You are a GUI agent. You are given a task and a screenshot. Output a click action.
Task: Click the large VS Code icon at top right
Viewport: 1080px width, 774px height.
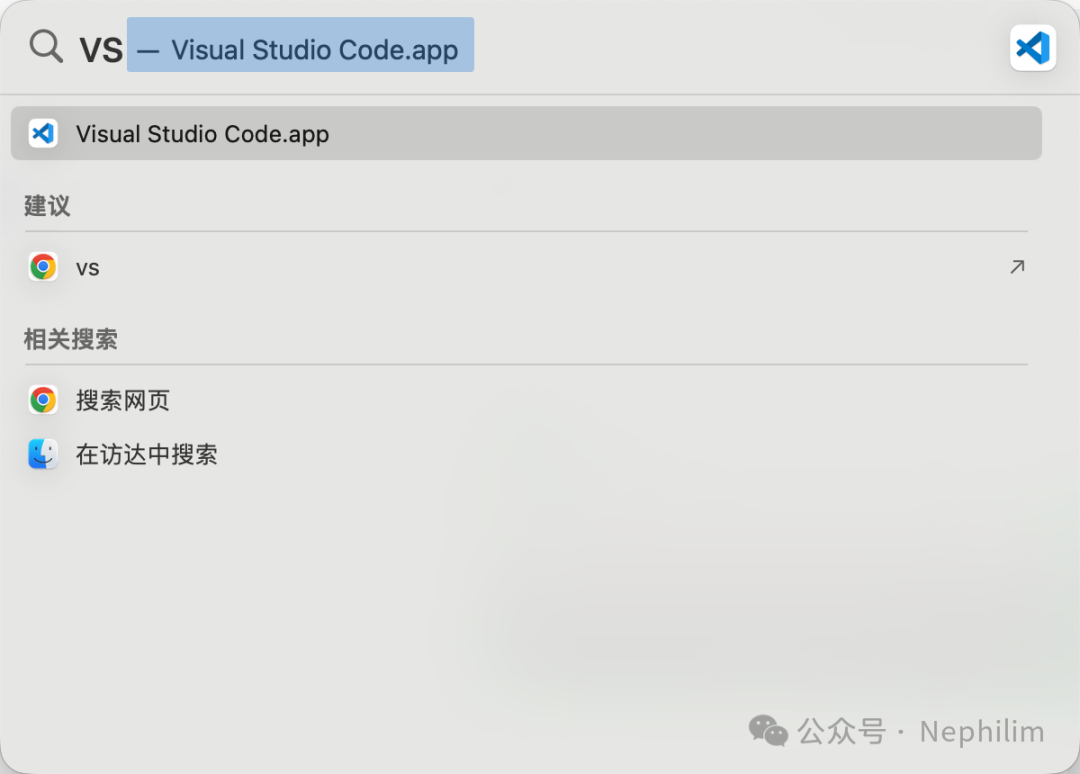1032,47
